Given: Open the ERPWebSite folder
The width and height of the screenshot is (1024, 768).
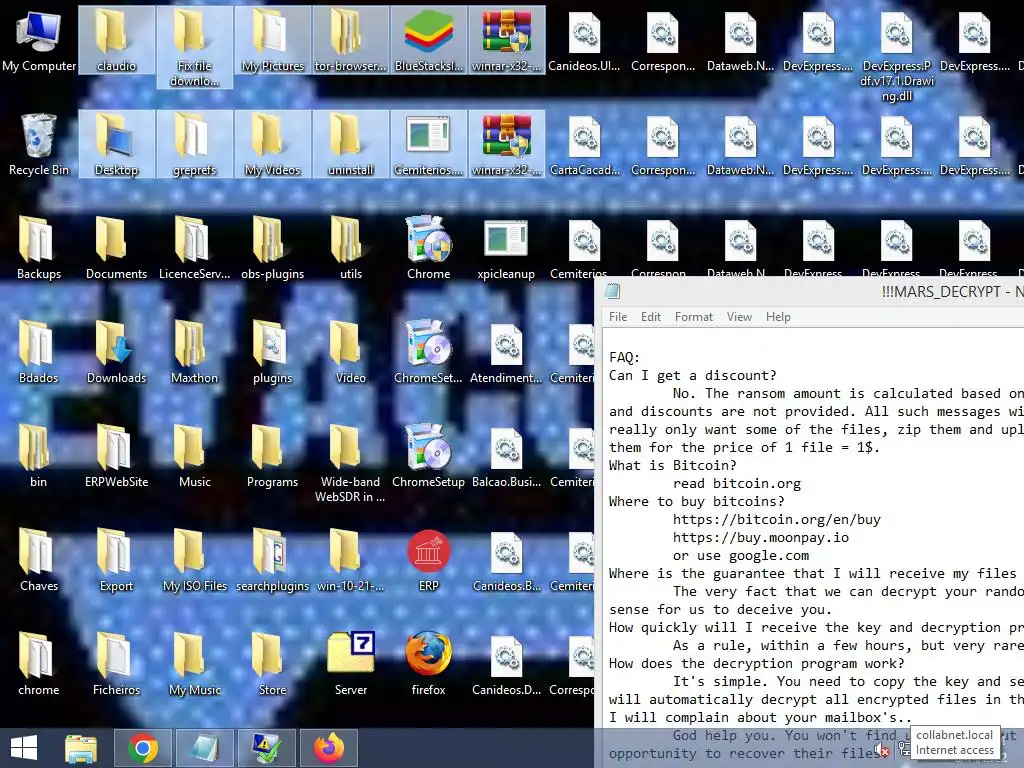Looking at the screenshot, I should [x=116, y=456].
